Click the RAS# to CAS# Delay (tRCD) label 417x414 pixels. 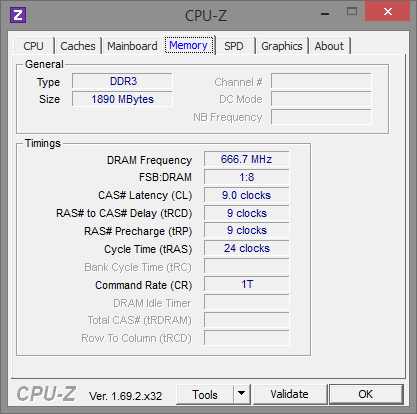click(124, 213)
